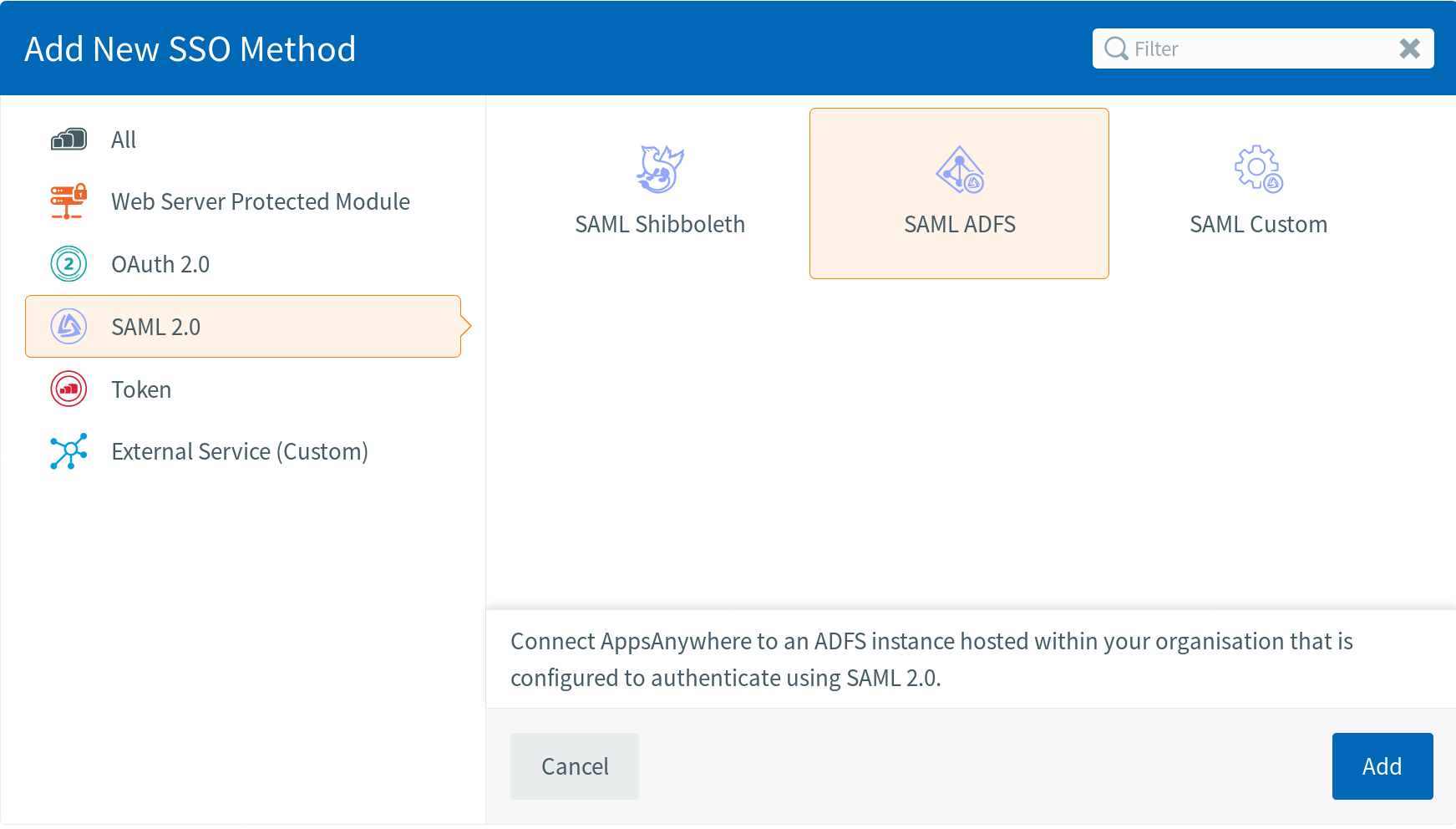This screenshot has height=829, width=1456.
Task: Click the External Service network icon
Action: point(68,451)
